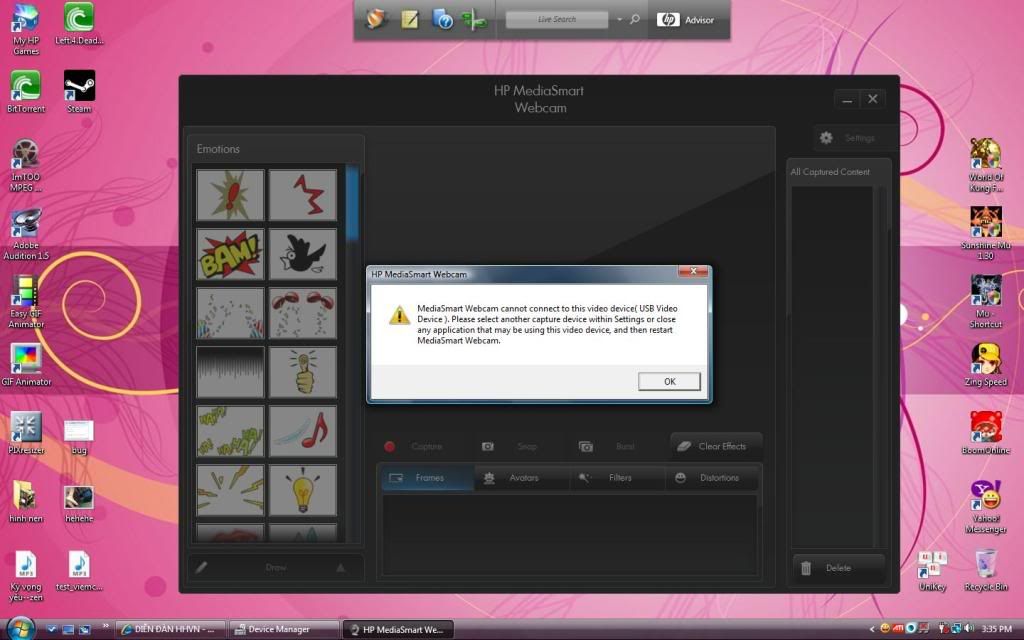Select the Zing Speed desktop icon

(985, 365)
